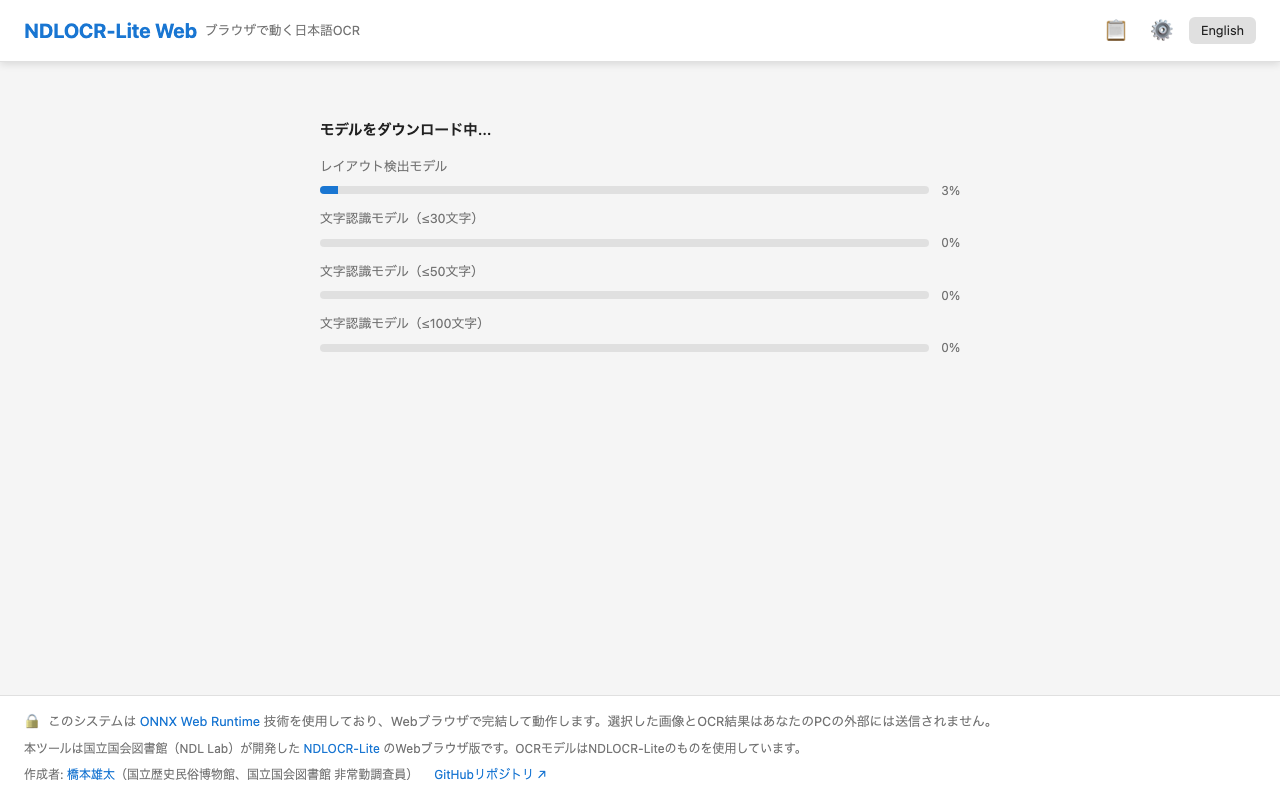The width and height of the screenshot is (1280, 800).
Task: Switch the interface language using the English button
Action: coord(1221,30)
